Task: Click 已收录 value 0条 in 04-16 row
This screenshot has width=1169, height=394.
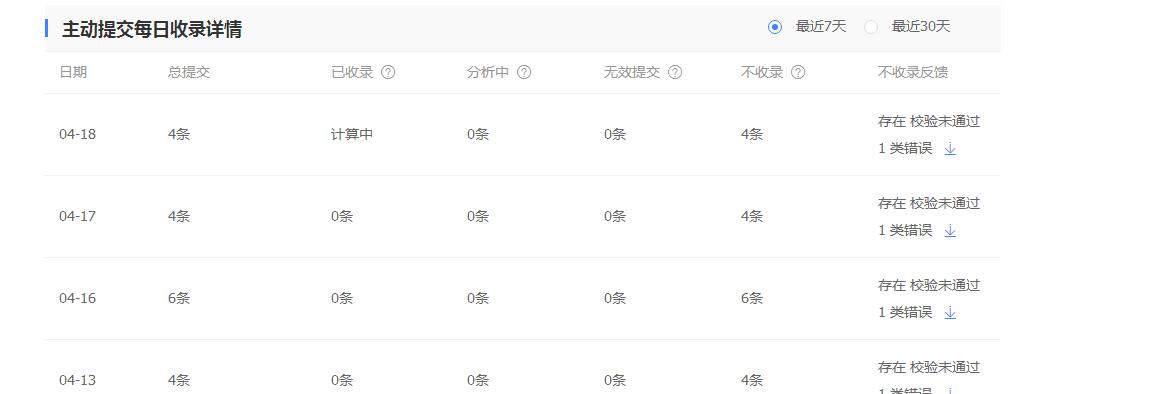Action: [342, 298]
